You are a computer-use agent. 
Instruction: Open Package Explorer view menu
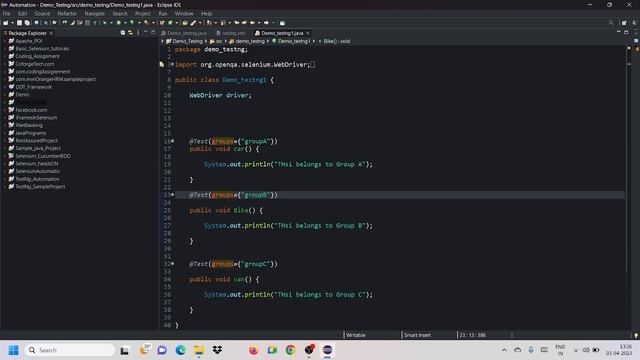click(x=138, y=33)
